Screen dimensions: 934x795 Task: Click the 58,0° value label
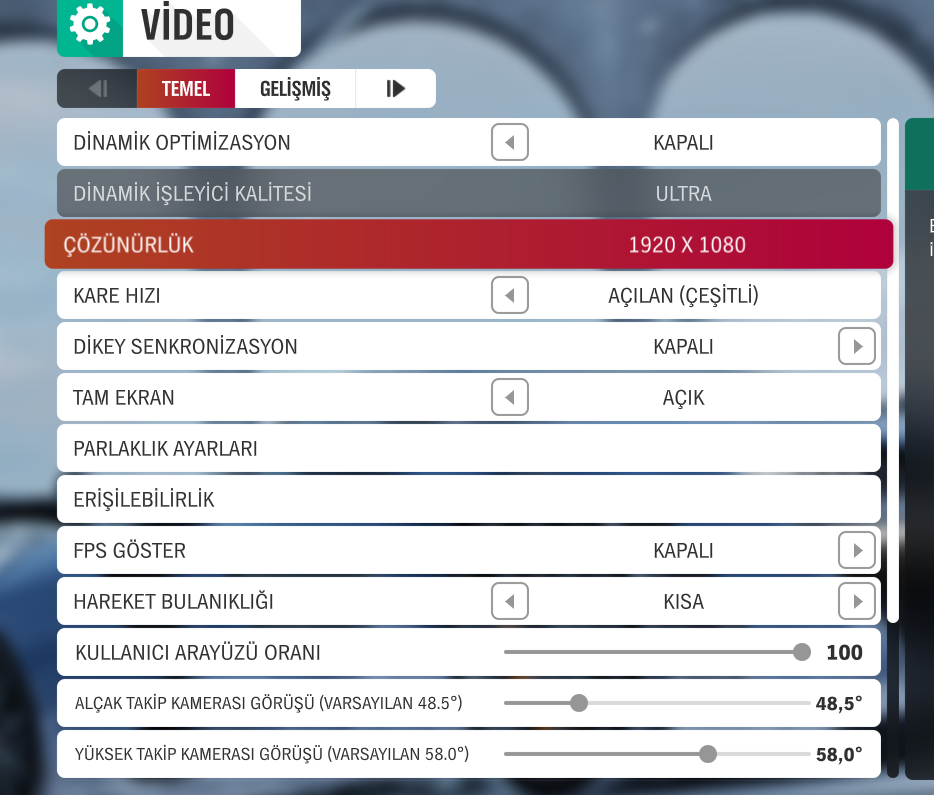pos(839,755)
